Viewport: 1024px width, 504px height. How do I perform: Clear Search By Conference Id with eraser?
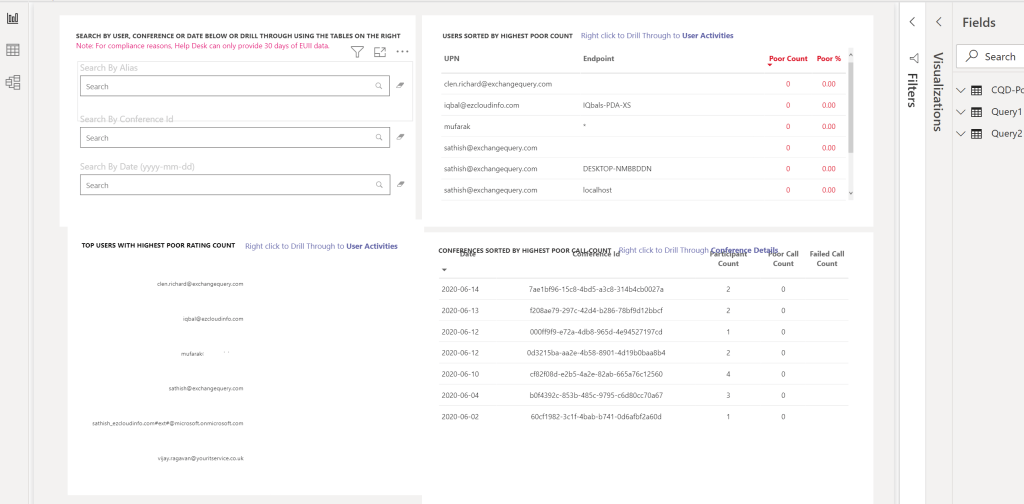tap(400, 137)
